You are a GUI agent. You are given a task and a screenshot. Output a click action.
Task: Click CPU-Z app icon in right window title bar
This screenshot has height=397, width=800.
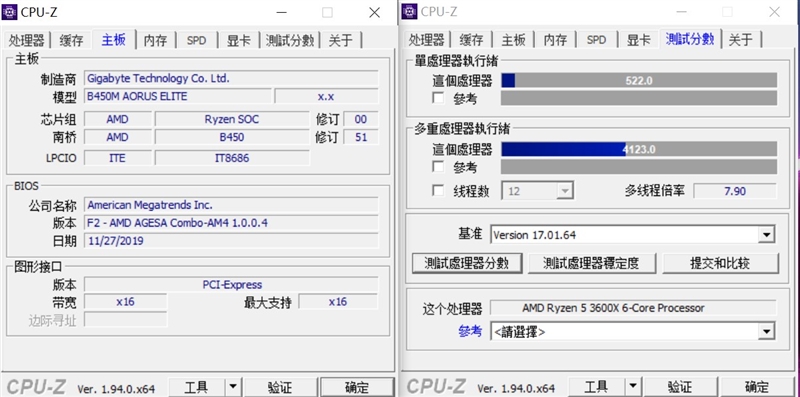point(410,11)
